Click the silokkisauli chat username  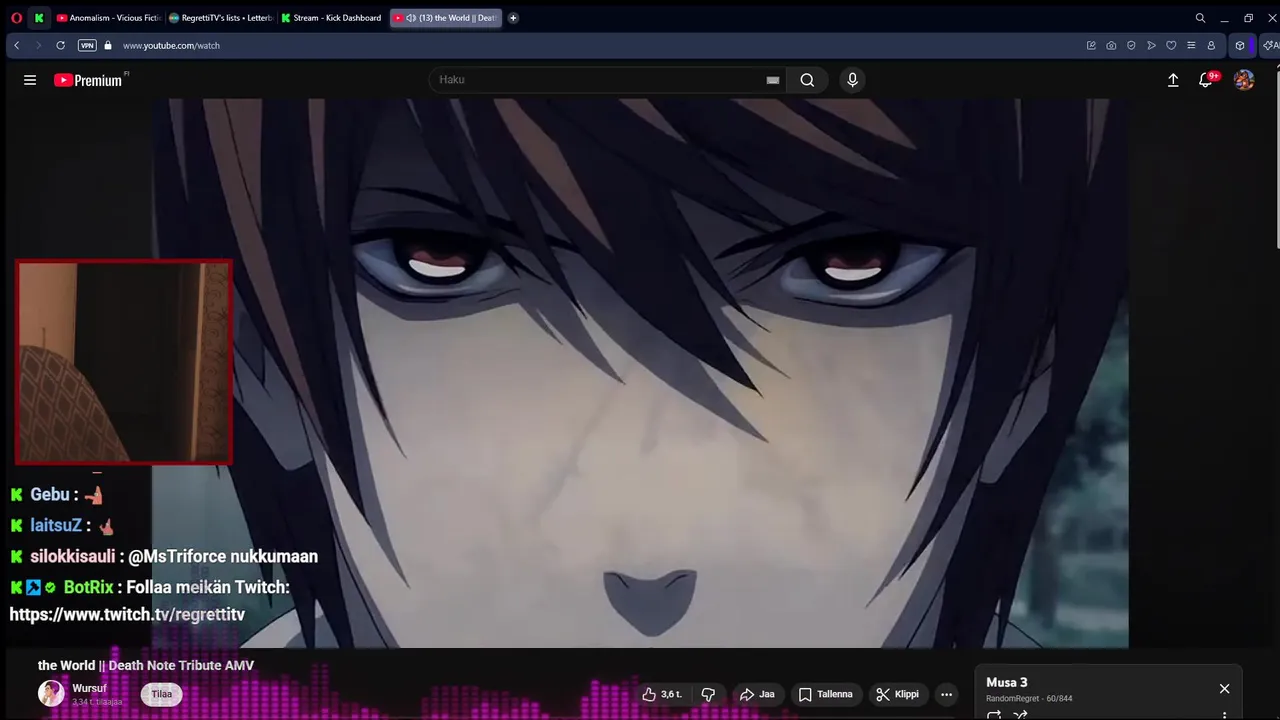click(73, 556)
